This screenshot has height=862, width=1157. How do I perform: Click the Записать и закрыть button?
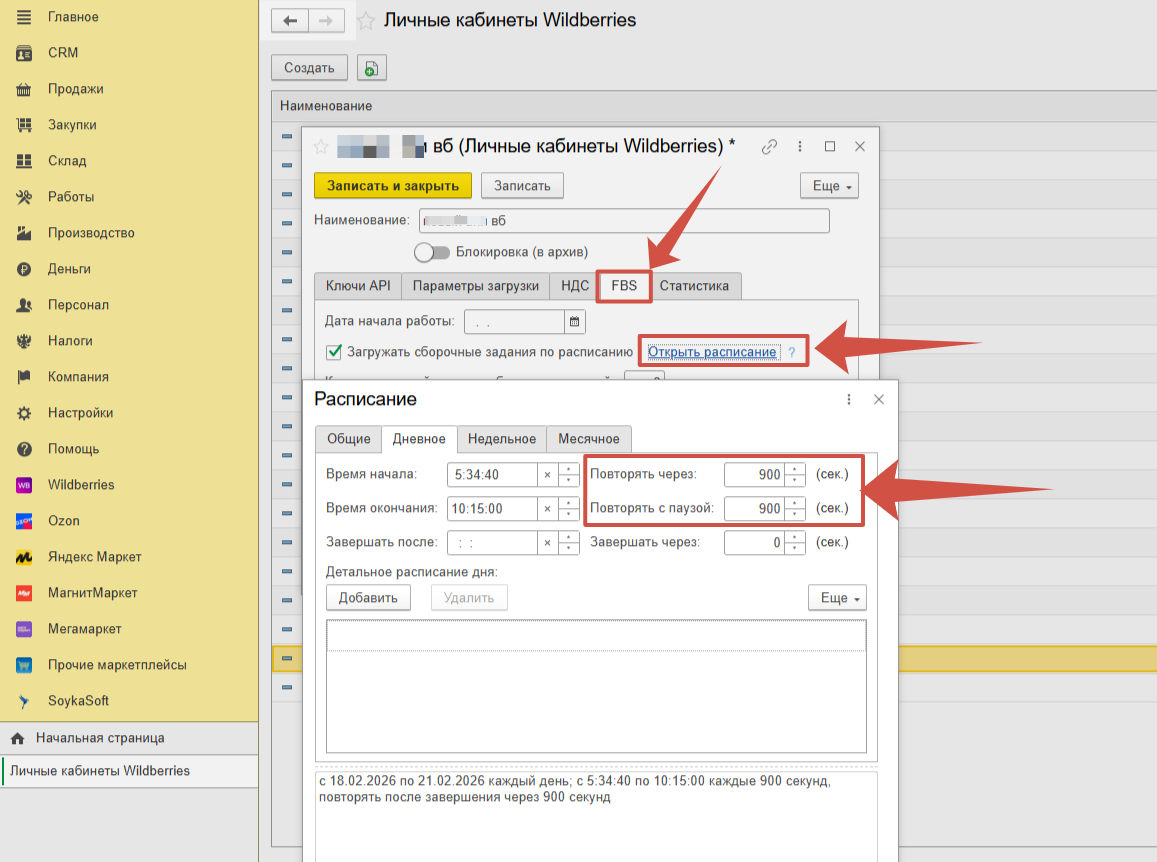tap(392, 186)
